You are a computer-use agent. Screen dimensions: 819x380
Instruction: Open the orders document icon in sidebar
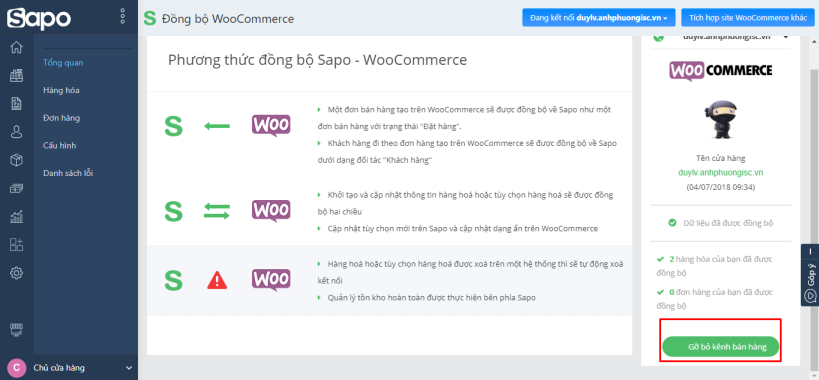[17, 104]
